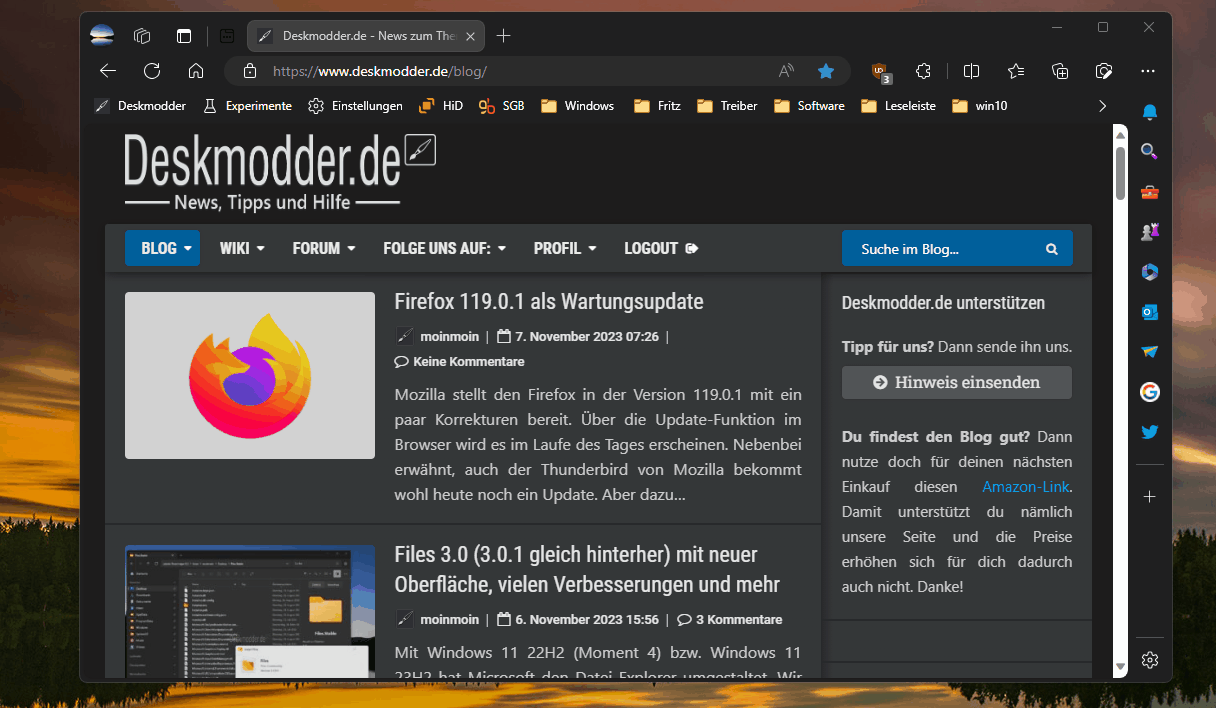Click the Deskmodder.de site logo

coord(280,172)
